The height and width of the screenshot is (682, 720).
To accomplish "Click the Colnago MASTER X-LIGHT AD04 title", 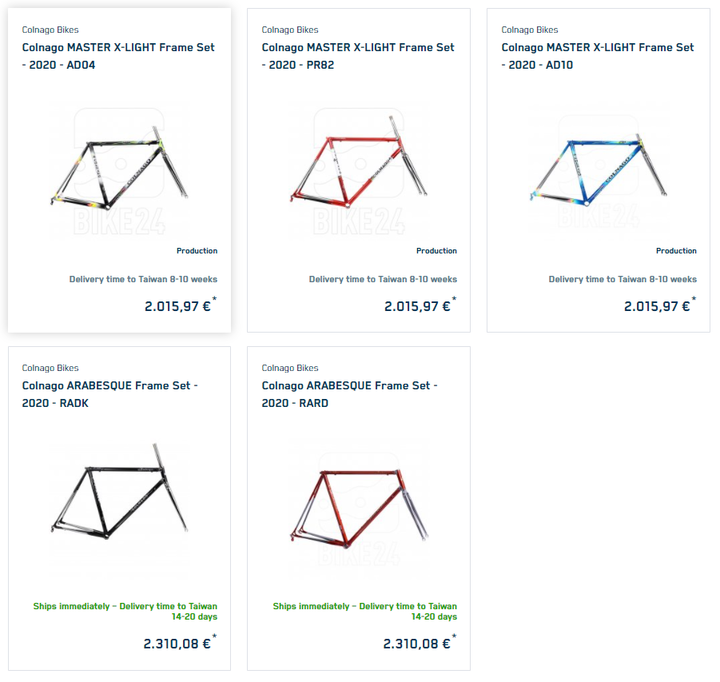I will coord(118,56).
